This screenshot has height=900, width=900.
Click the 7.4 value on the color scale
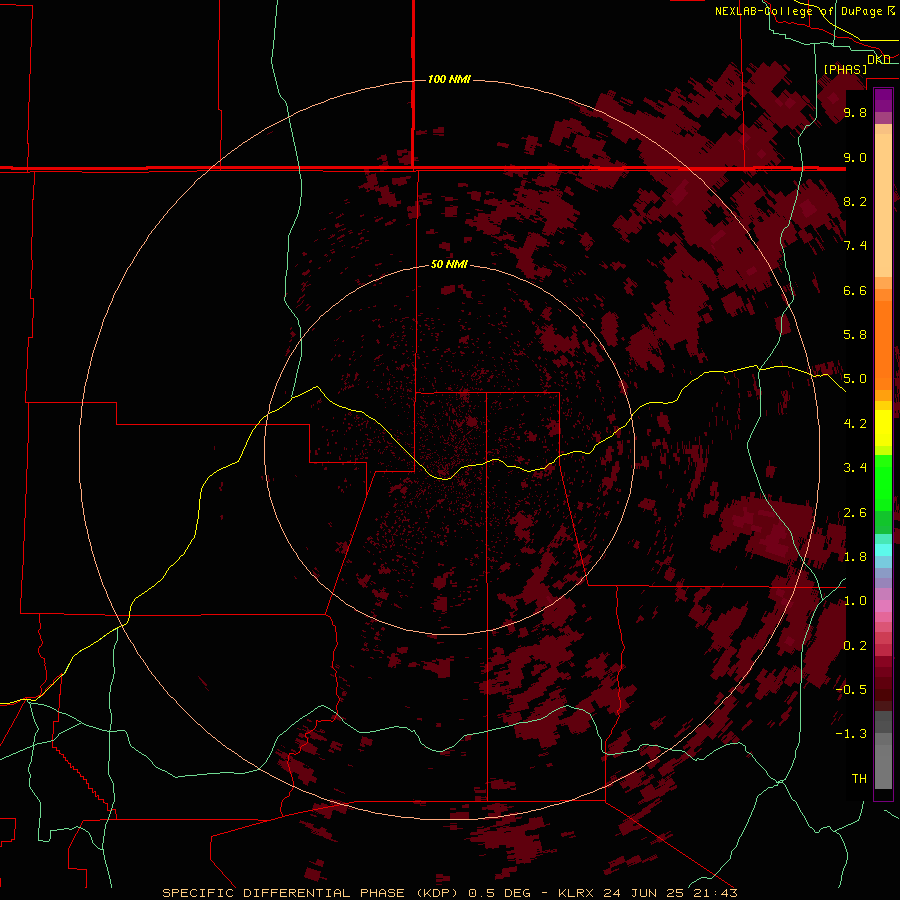855,246
